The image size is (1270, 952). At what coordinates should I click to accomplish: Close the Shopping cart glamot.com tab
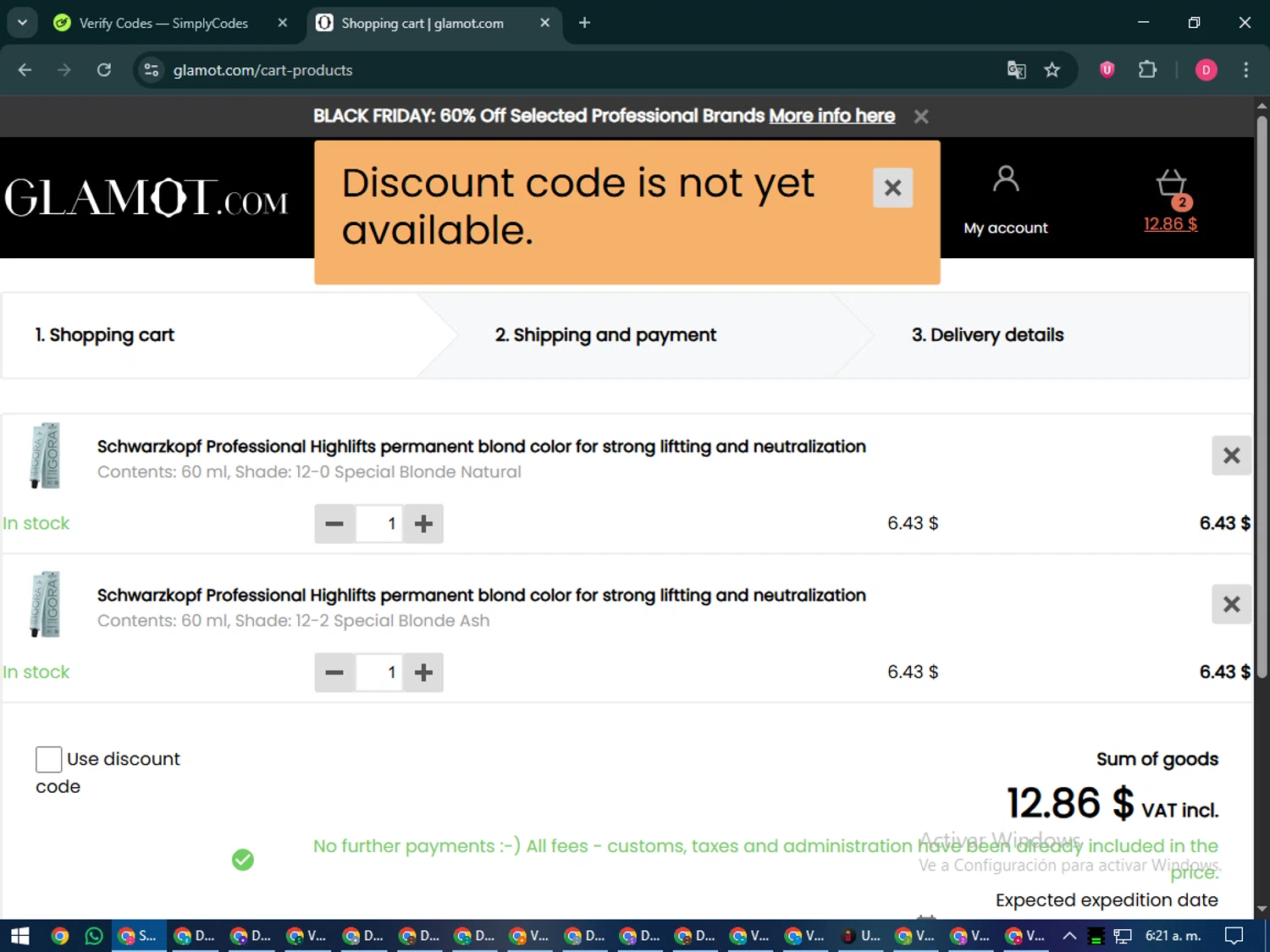tap(544, 23)
